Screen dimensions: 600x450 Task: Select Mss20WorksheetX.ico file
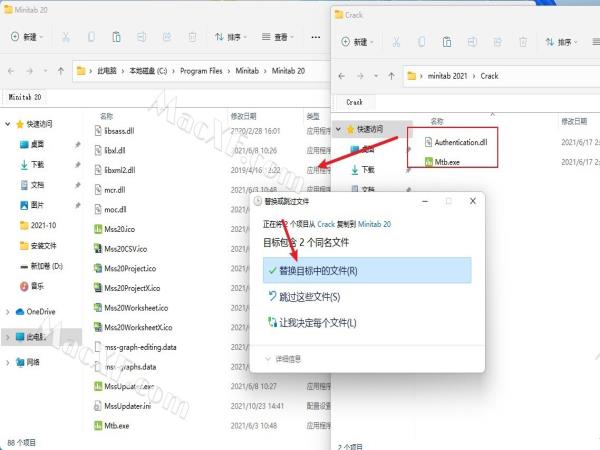point(138,328)
